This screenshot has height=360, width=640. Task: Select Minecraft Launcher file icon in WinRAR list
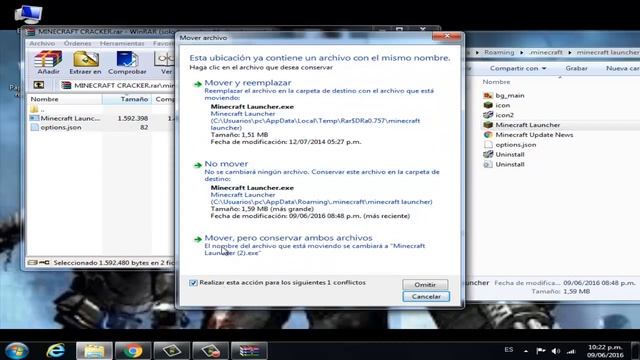click(34, 118)
